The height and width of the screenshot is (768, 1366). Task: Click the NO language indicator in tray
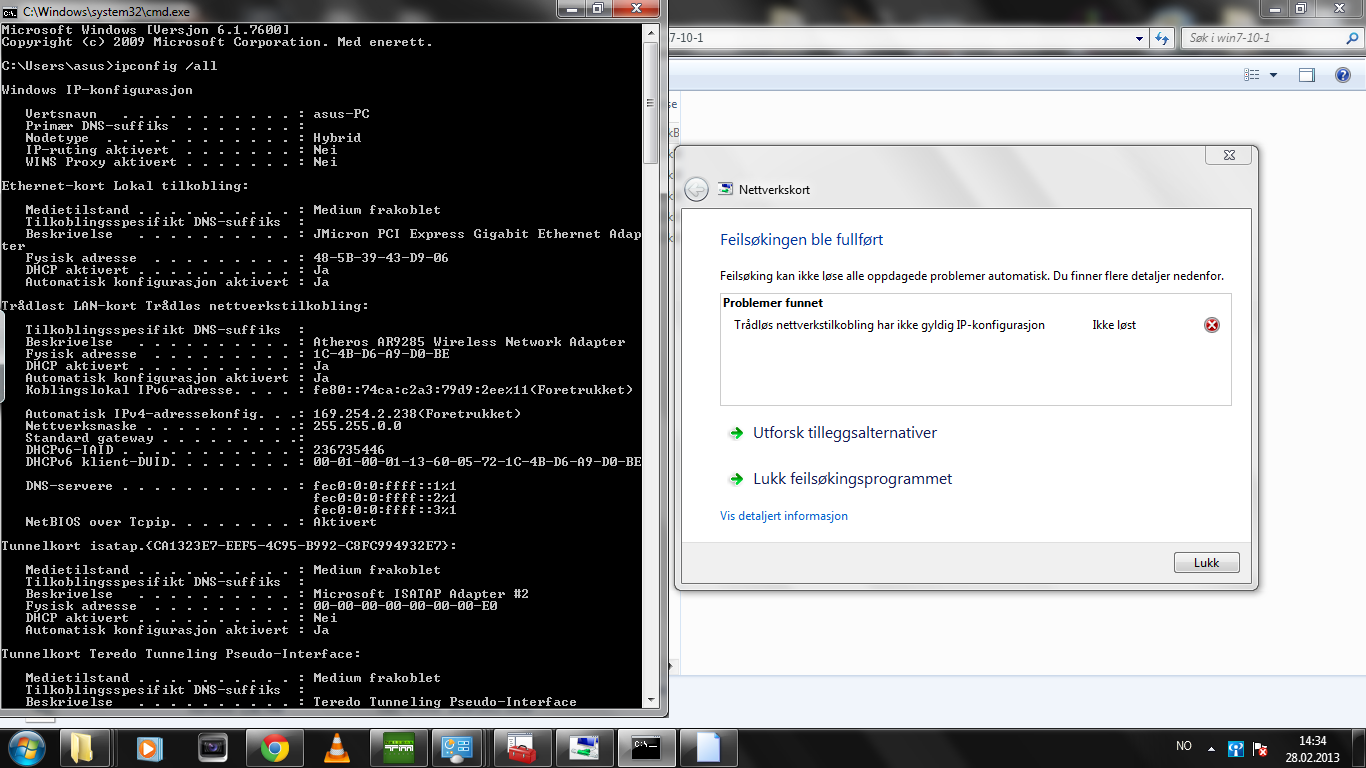1184,747
